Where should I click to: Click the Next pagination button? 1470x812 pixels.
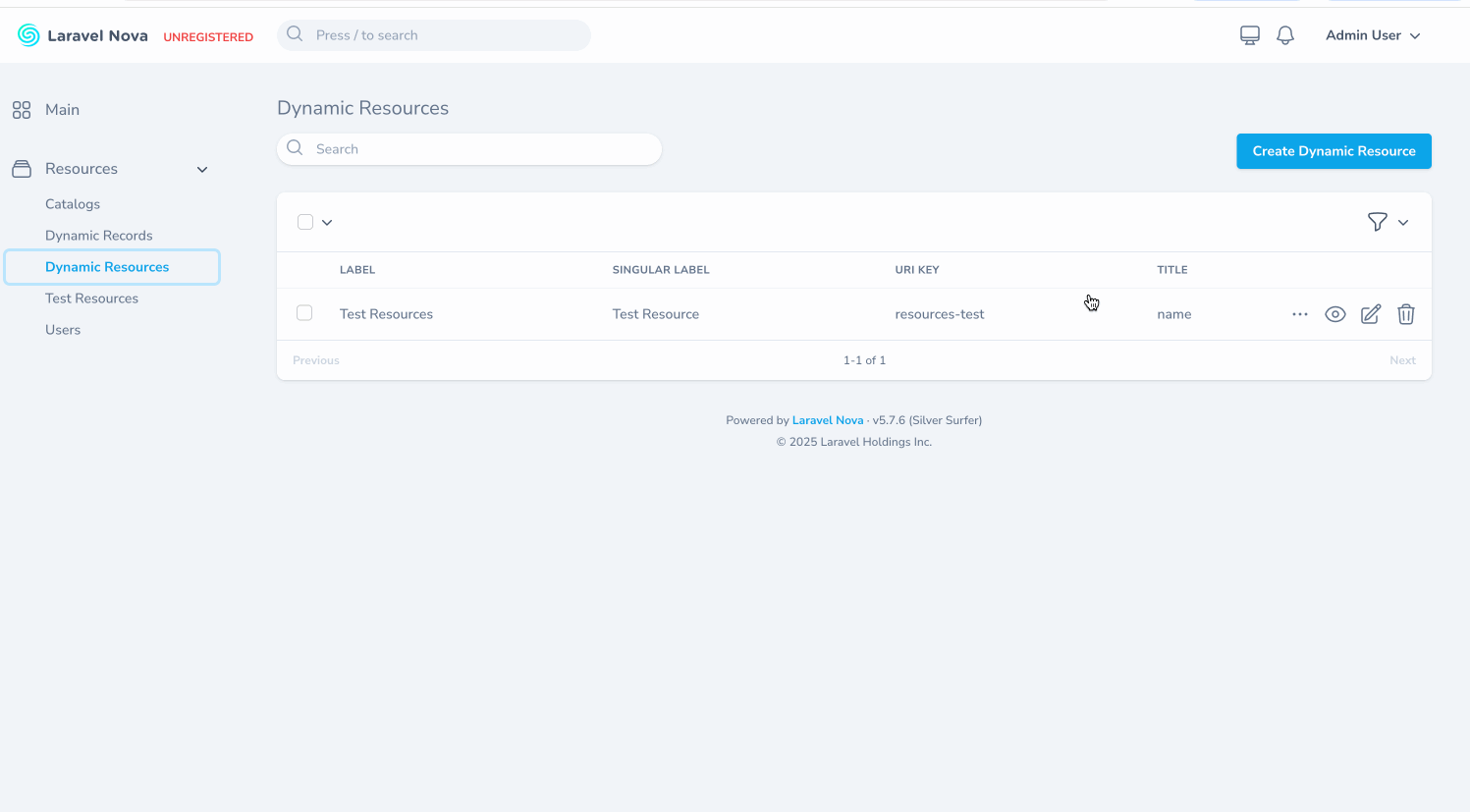coord(1402,360)
